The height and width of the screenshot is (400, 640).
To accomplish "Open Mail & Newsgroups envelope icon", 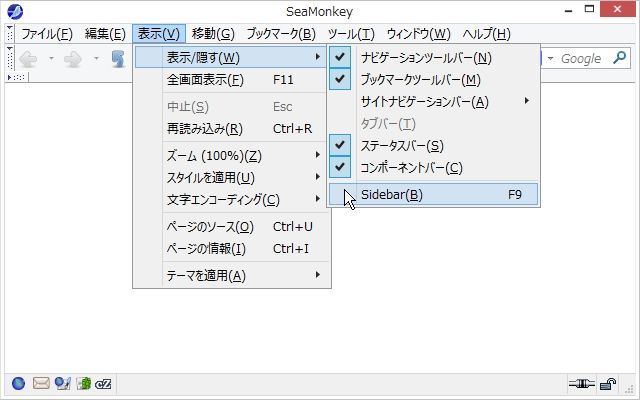I will pyautogui.click(x=41, y=383).
